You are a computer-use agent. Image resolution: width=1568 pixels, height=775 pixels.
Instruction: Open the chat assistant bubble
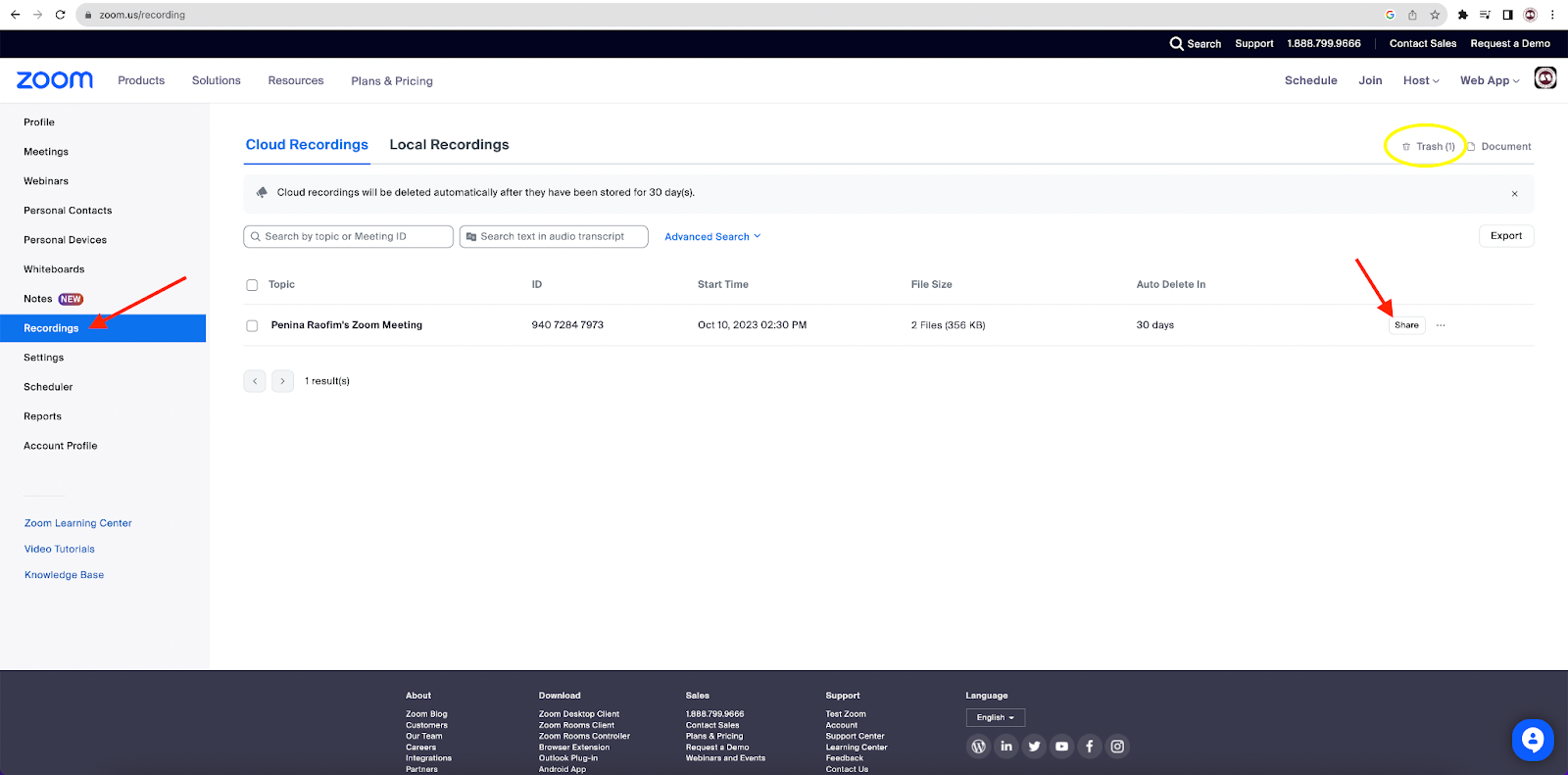tap(1533, 740)
